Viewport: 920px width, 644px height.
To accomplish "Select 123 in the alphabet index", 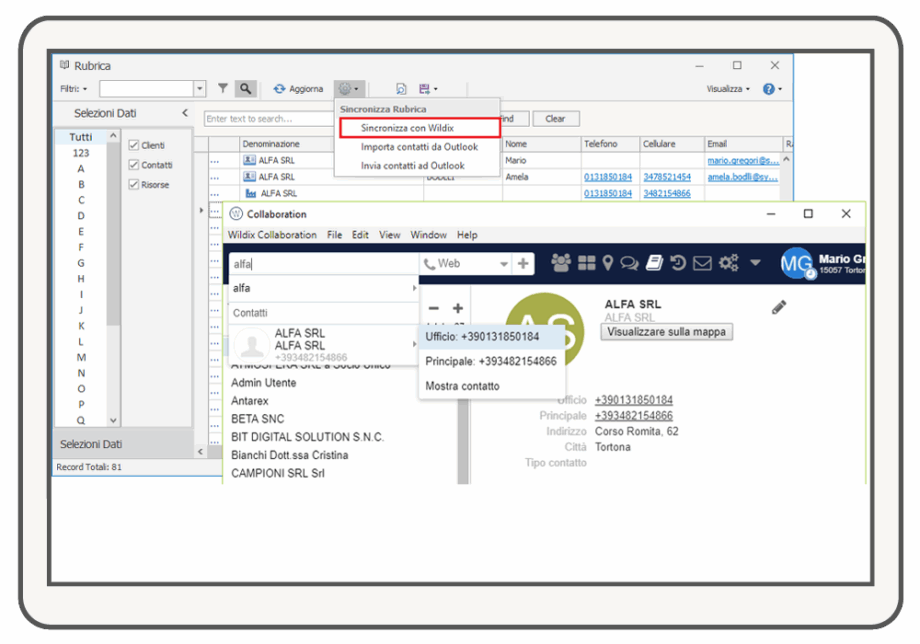I will 80,152.
